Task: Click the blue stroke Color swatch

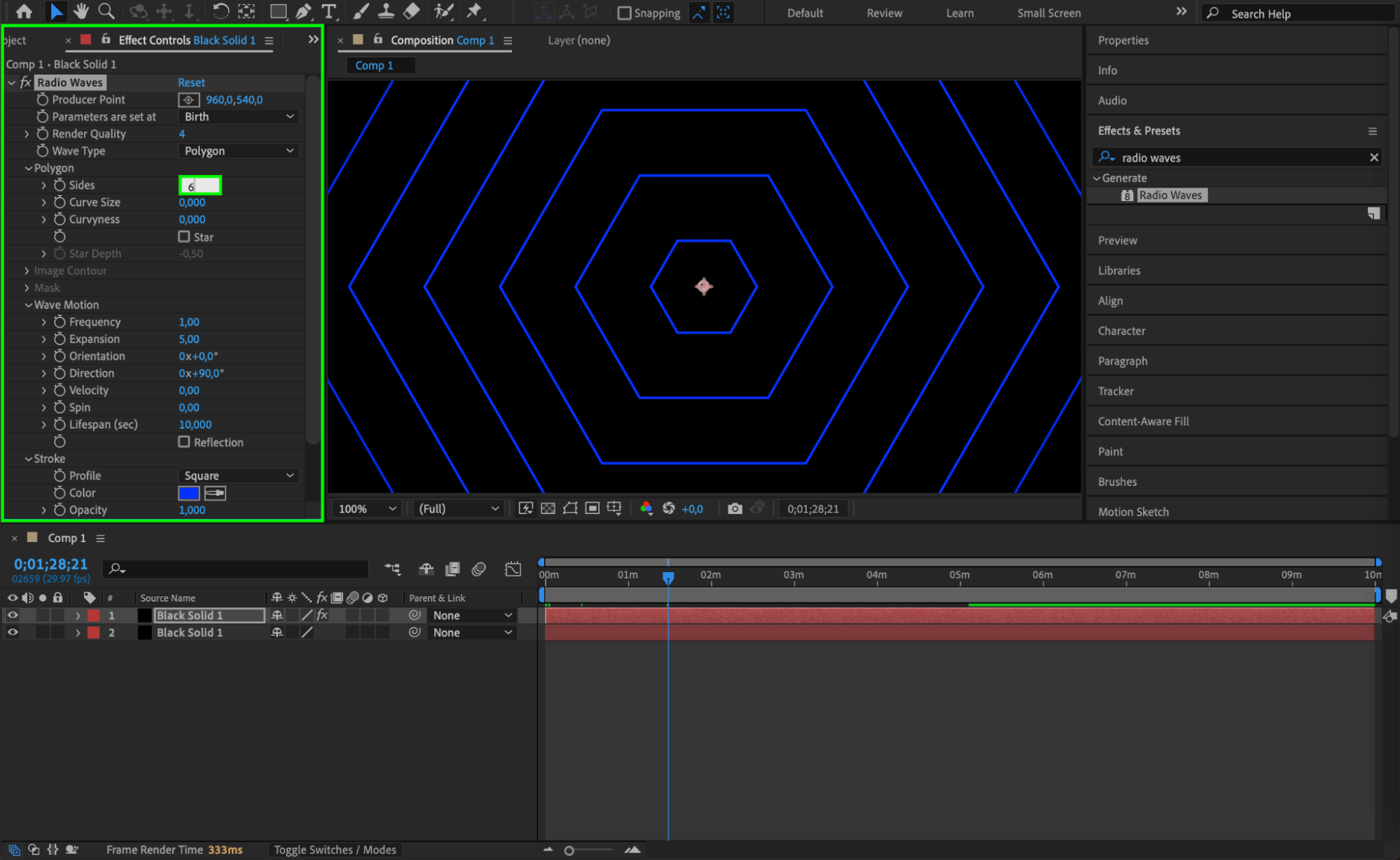Action: tap(189, 493)
